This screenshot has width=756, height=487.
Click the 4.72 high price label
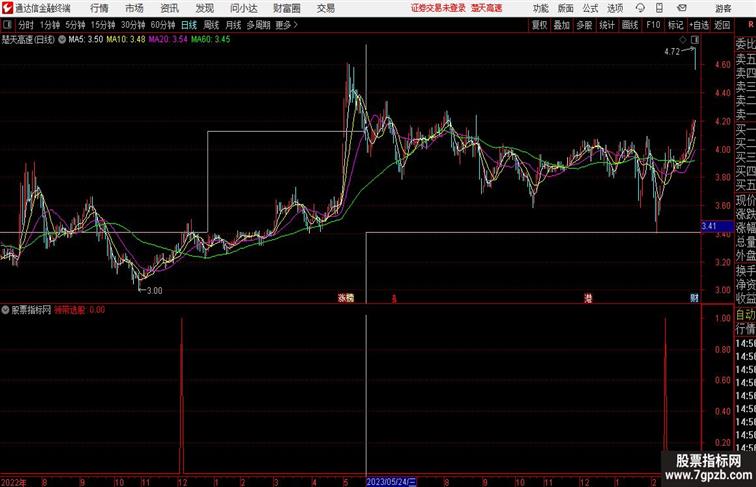tap(672, 52)
